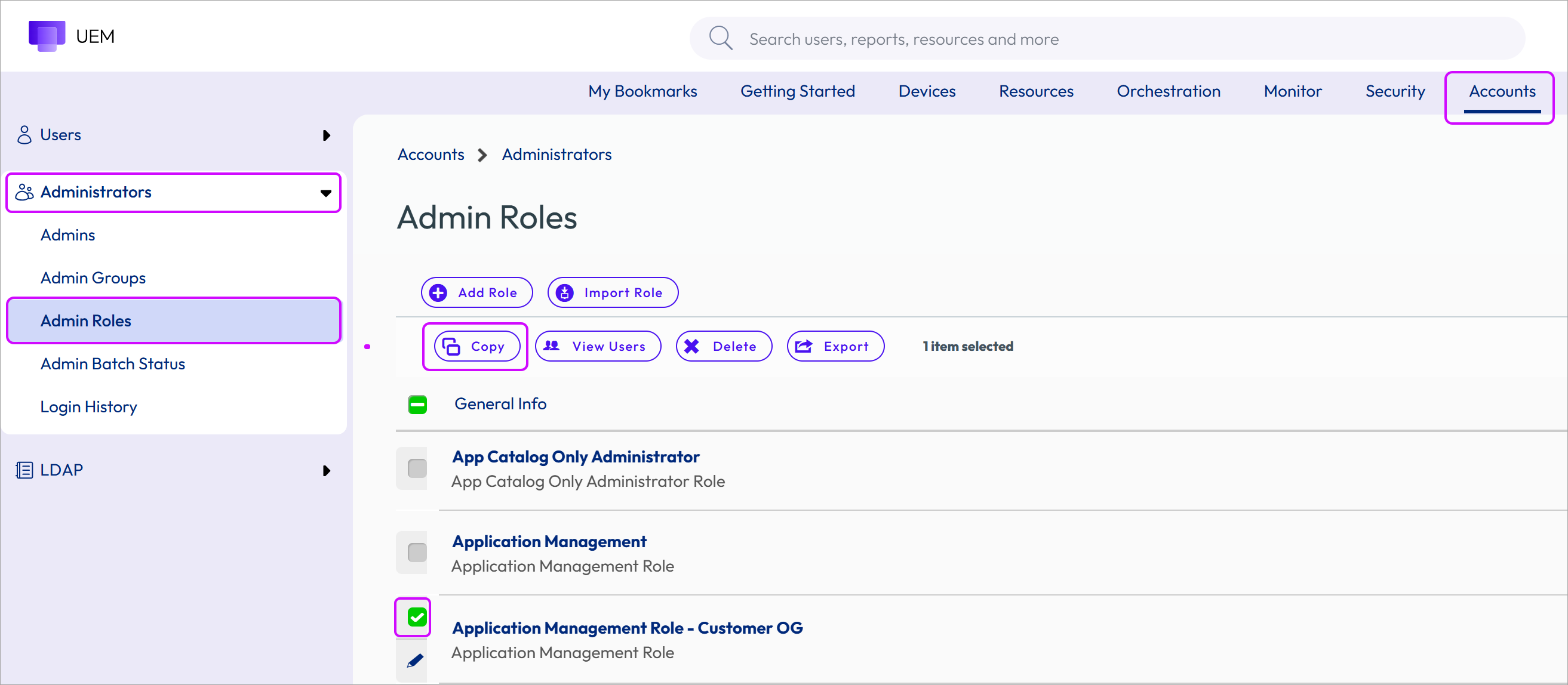Expand the Users sidebar arrow

tap(326, 135)
